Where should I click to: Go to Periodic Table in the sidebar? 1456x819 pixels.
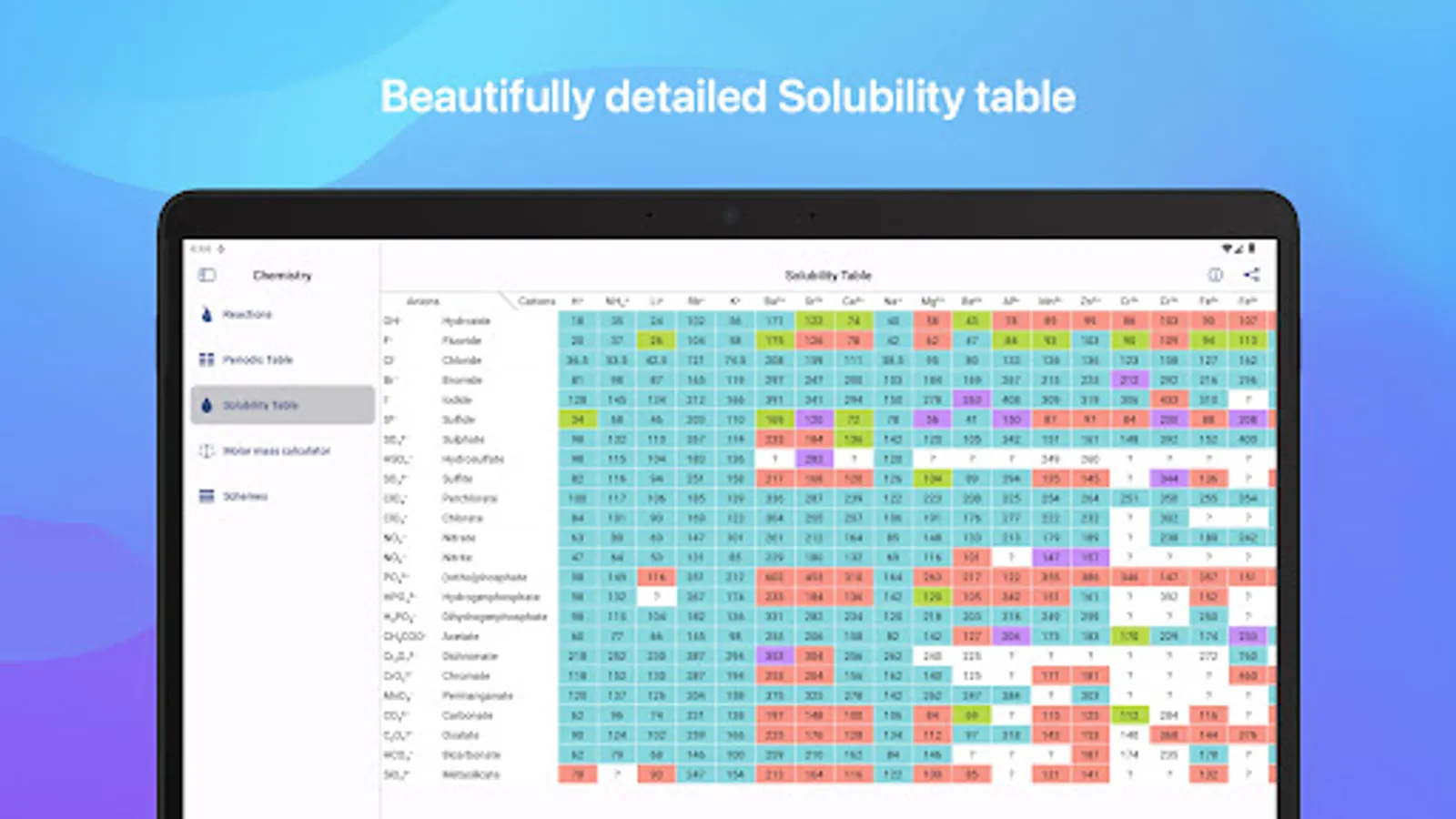point(283,359)
